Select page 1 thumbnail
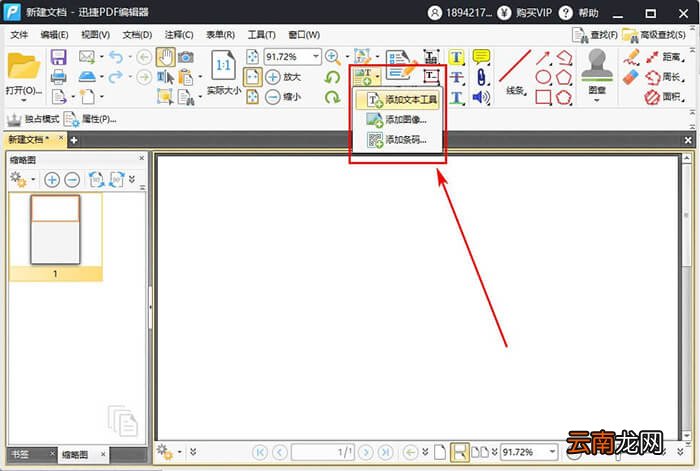The image size is (700, 471). coord(55,230)
